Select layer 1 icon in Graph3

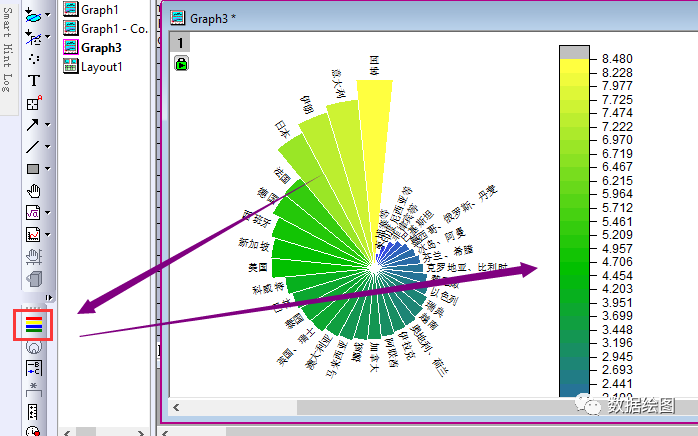180,42
